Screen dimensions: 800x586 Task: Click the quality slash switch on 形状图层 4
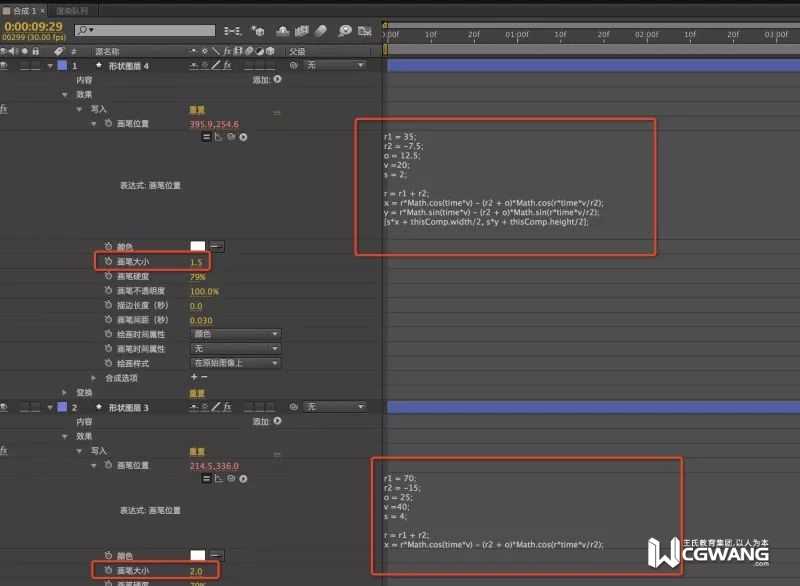click(x=216, y=65)
